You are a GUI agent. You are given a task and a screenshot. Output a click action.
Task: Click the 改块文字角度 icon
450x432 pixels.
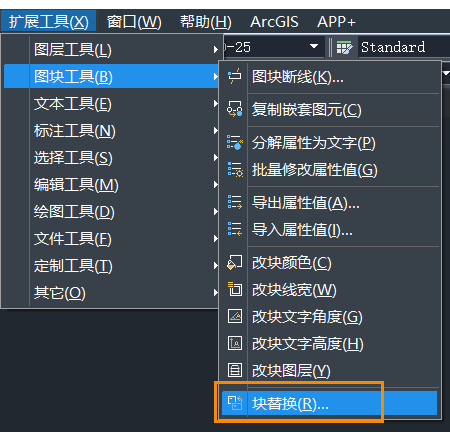tap(235, 316)
